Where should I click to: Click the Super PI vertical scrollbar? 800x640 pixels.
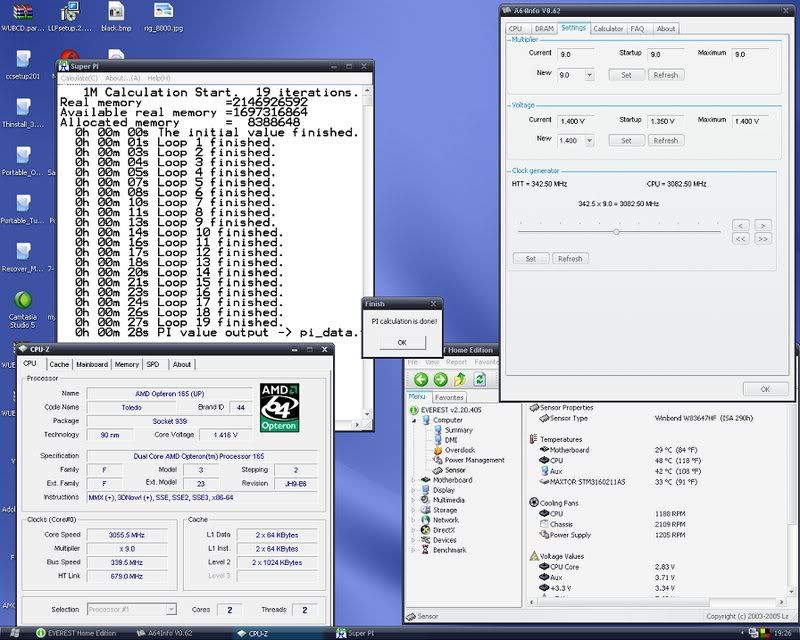pyautogui.click(x=367, y=252)
